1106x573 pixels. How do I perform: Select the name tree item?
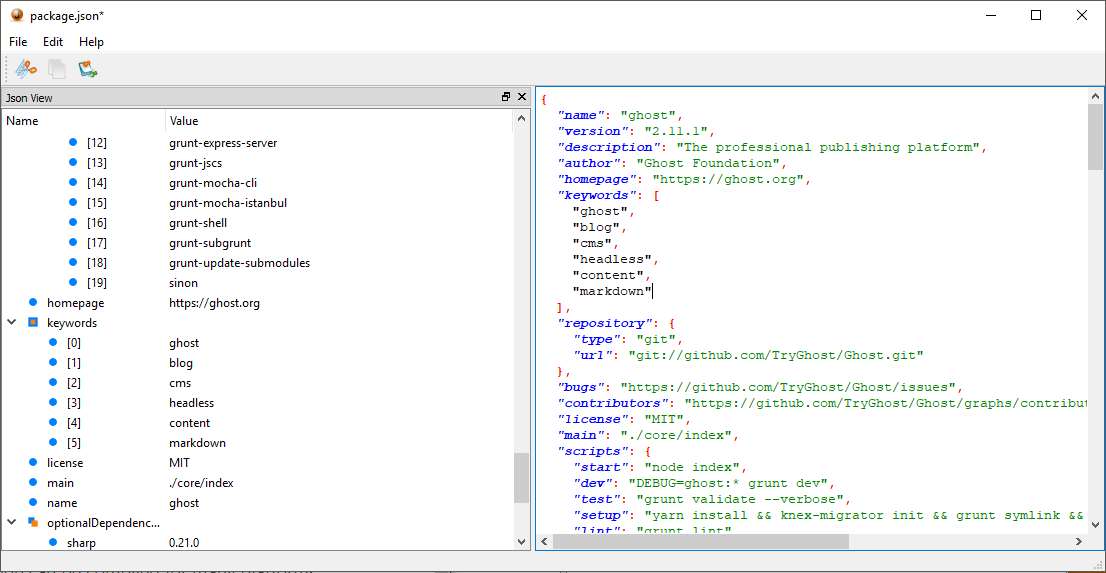(x=61, y=503)
